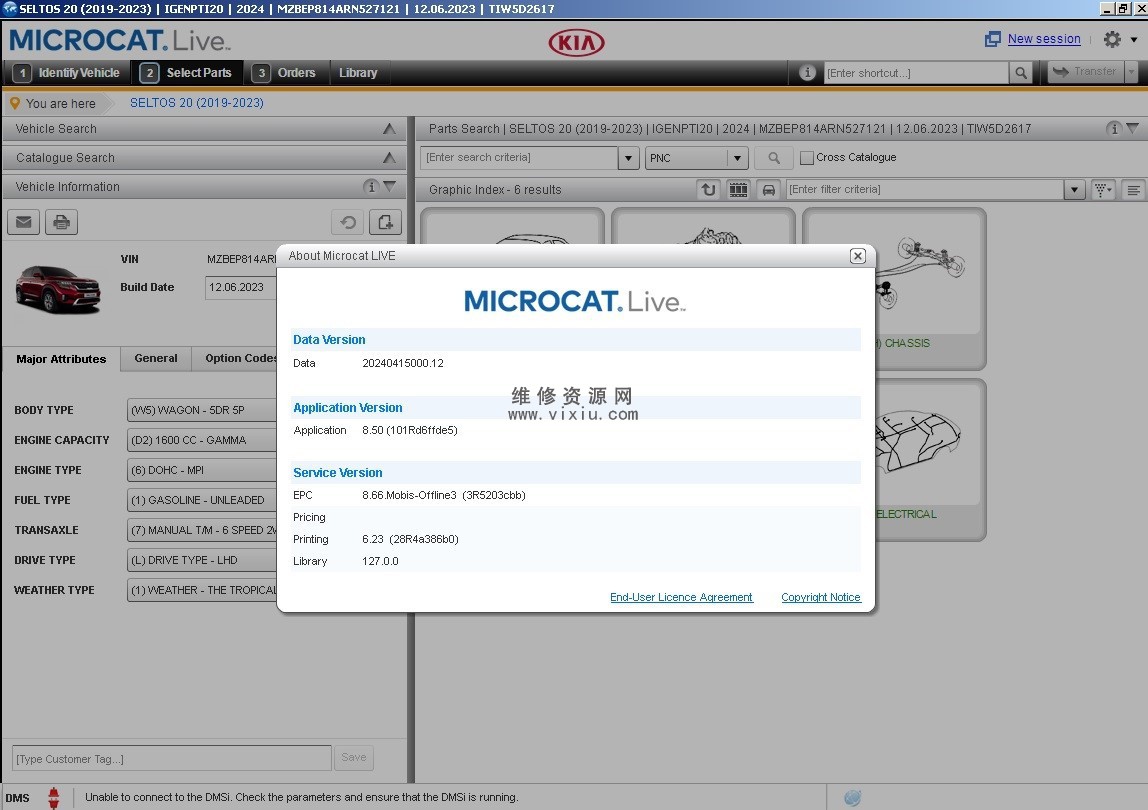Open the ENGINE CAPACITY 1600 CC dropdown
Image resolution: width=1148 pixels, height=810 pixels.
pos(202,440)
